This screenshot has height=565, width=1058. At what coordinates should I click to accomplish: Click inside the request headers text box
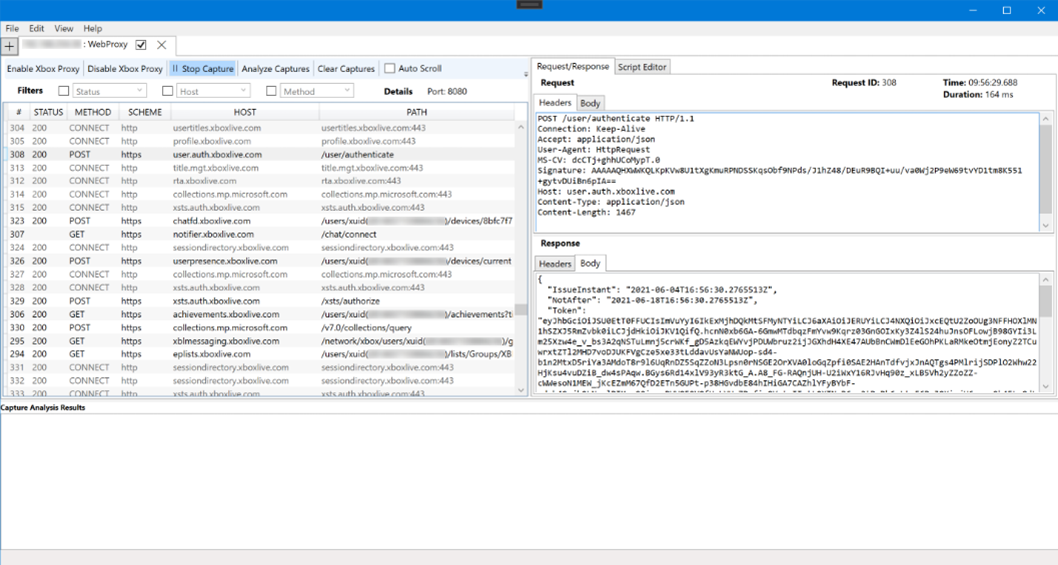787,172
